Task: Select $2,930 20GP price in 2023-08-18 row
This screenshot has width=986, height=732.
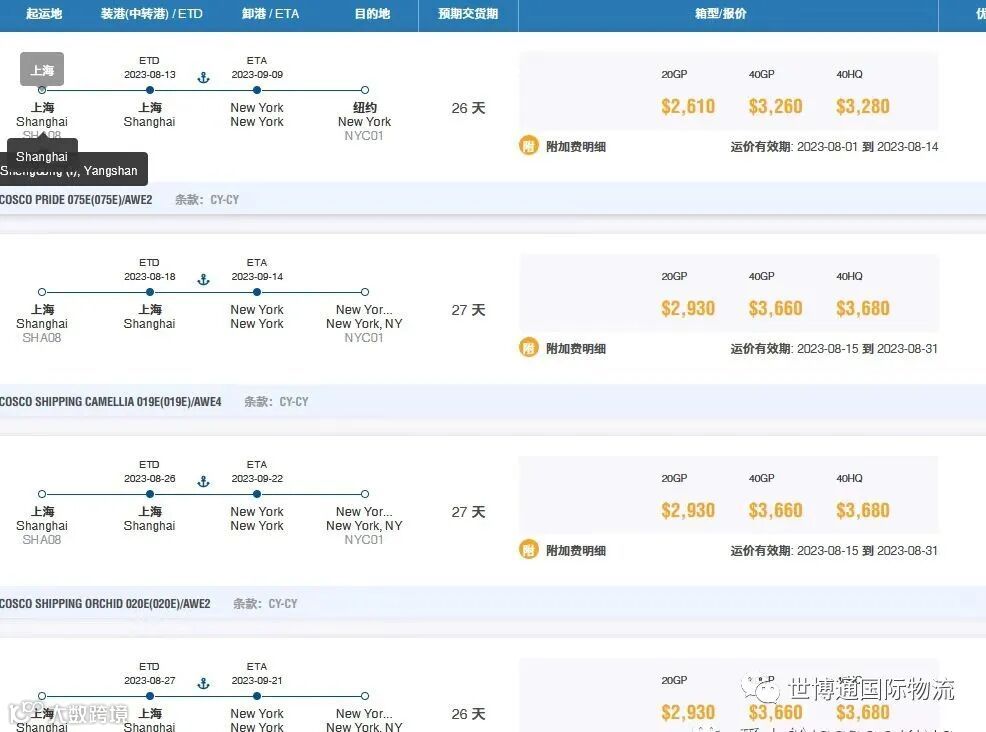Action: coord(688,308)
